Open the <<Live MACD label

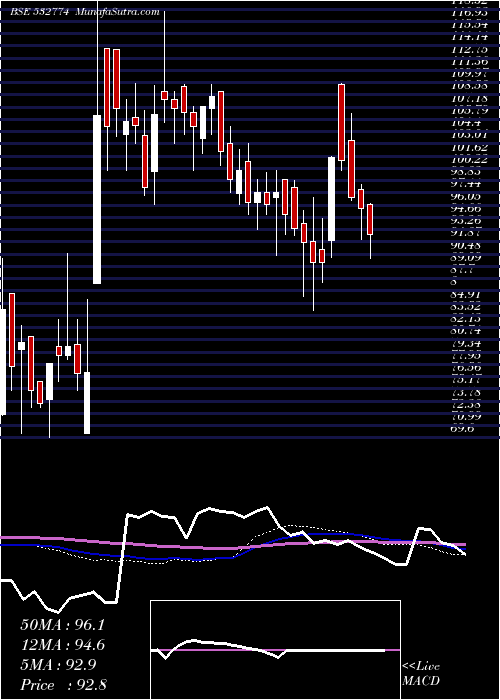click(x=421, y=674)
